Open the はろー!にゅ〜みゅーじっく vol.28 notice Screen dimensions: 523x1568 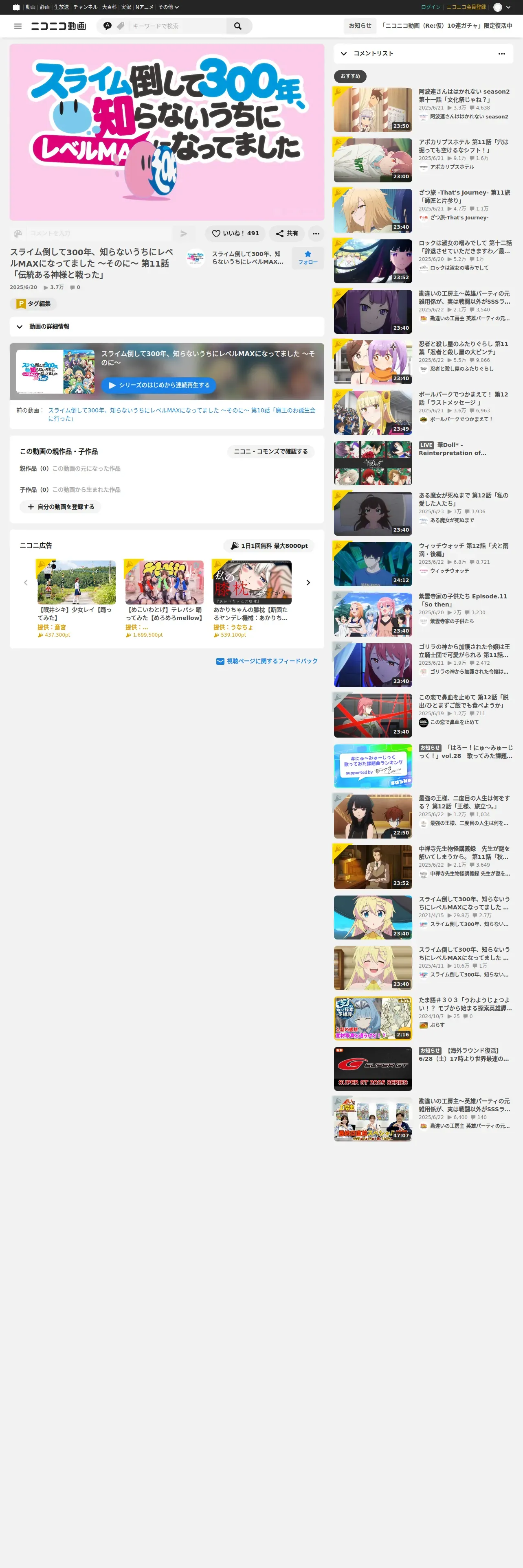click(466, 752)
